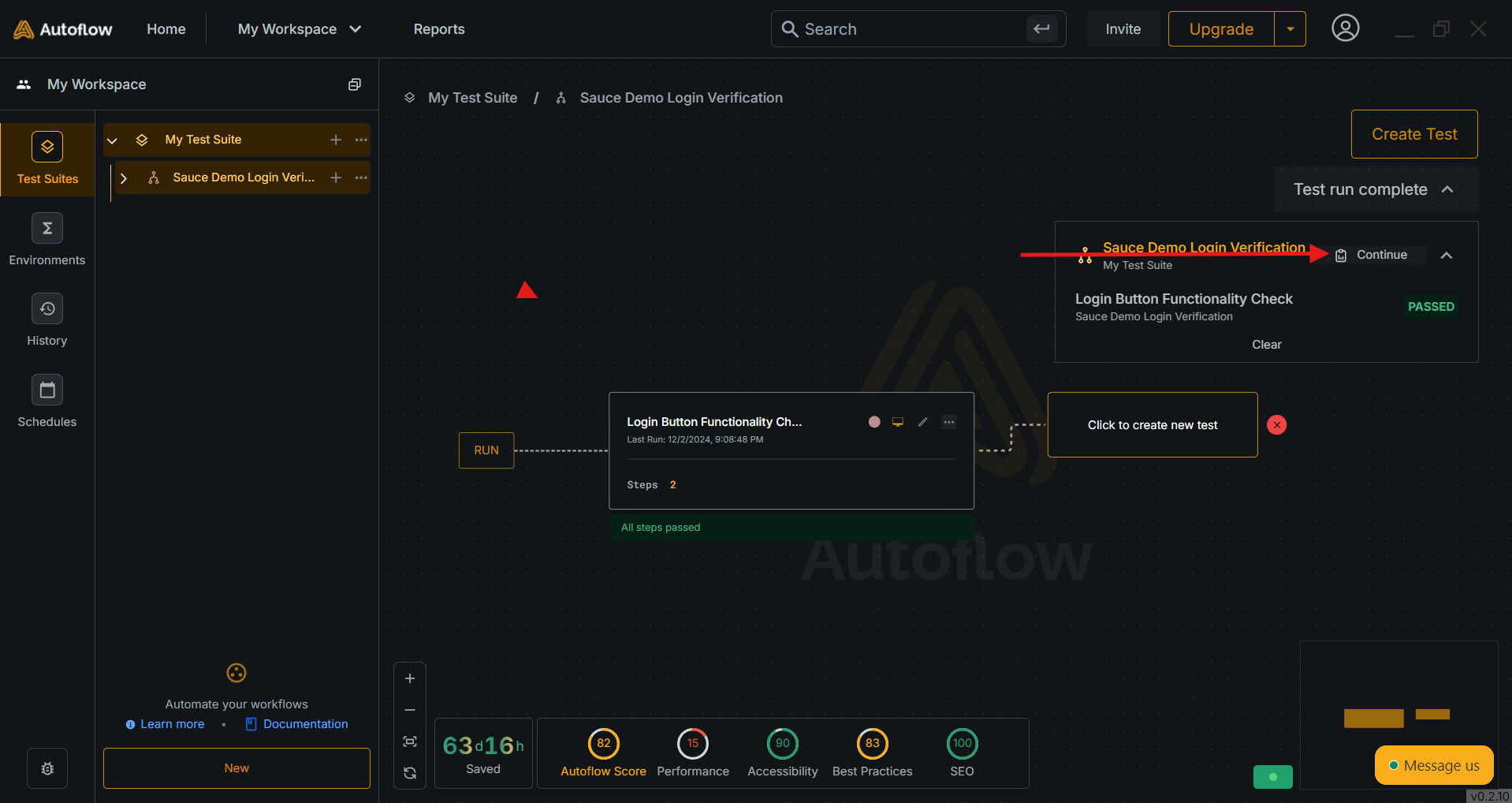The width and height of the screenshot is (1512, 803).
Task: Click Sauce Demo Login Verification in the breadcrumb
Action: tap(681, 98)
